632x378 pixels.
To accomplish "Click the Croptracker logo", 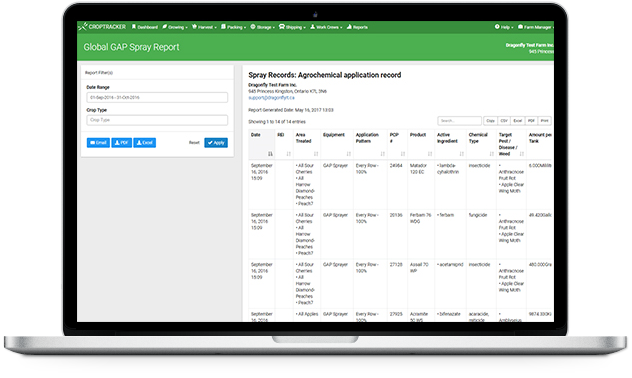I will tap(102, 27).
